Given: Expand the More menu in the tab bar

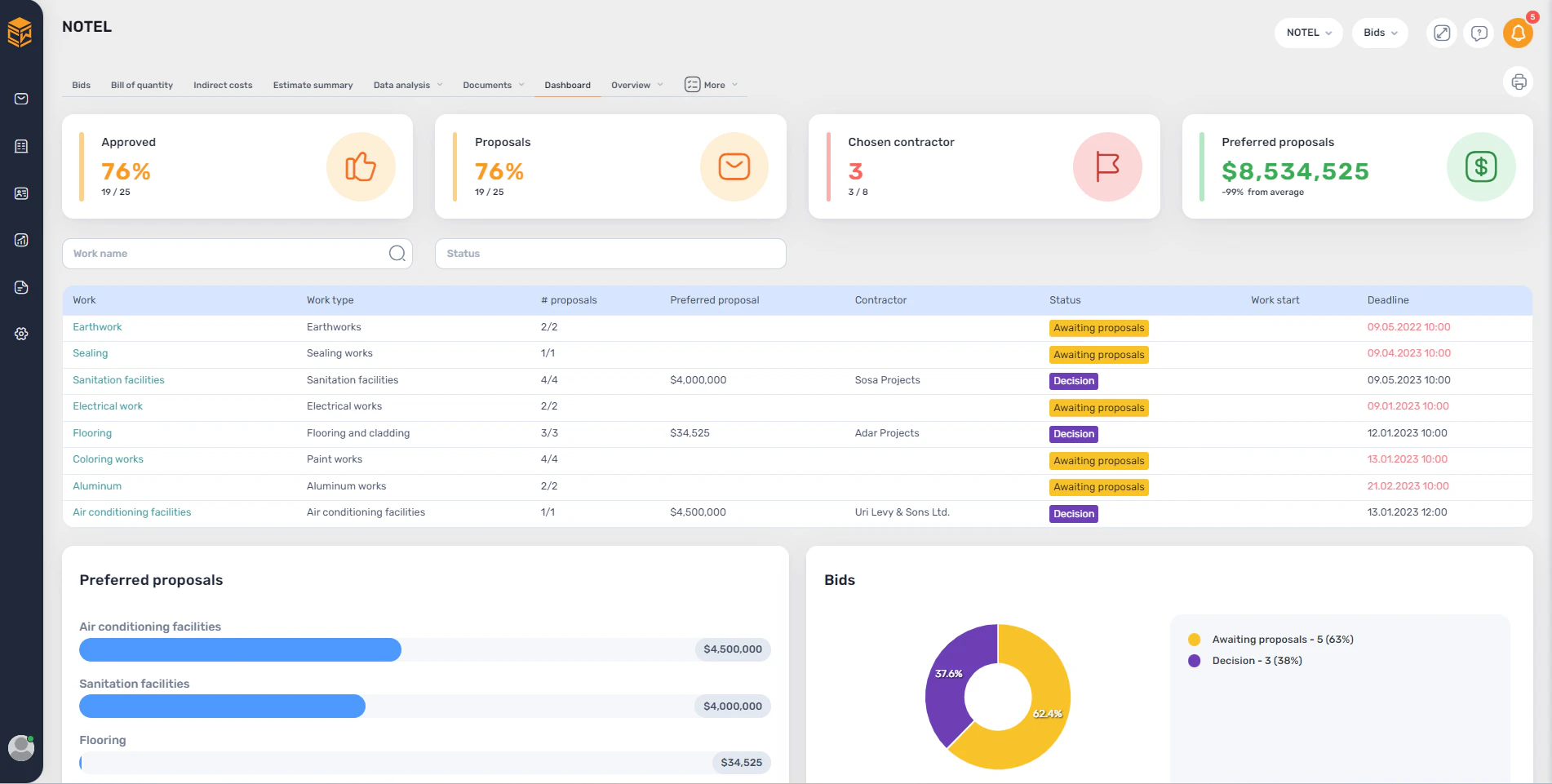Looking at the screenshot, I should 711,84.
